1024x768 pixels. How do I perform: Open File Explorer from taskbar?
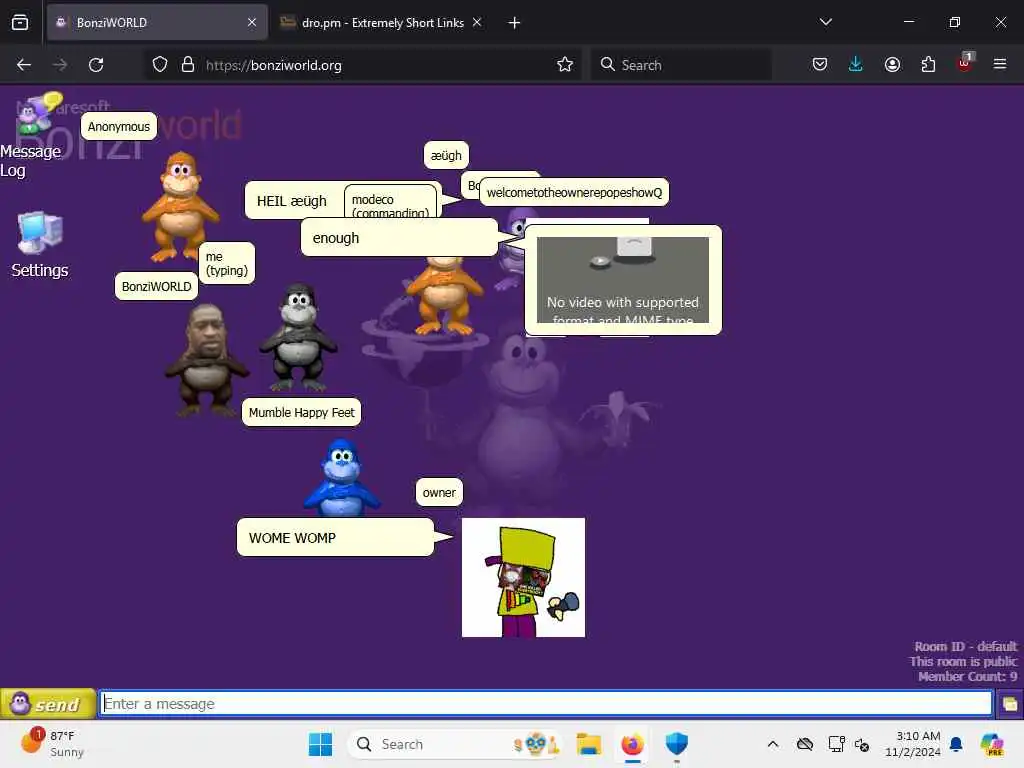pyautogui.click(x=588, y=744)
